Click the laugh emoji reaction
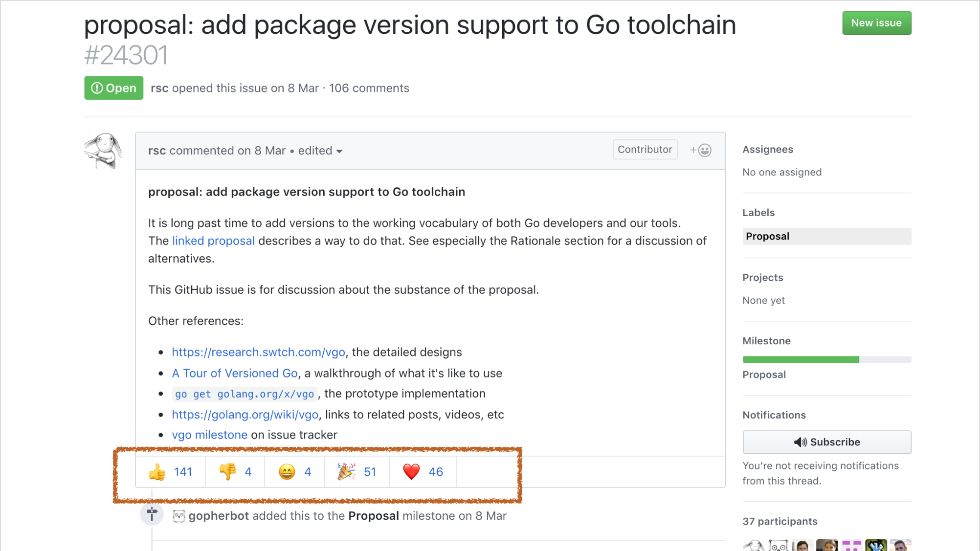Viewport: 980px width, 551px height. click(295, 472)
